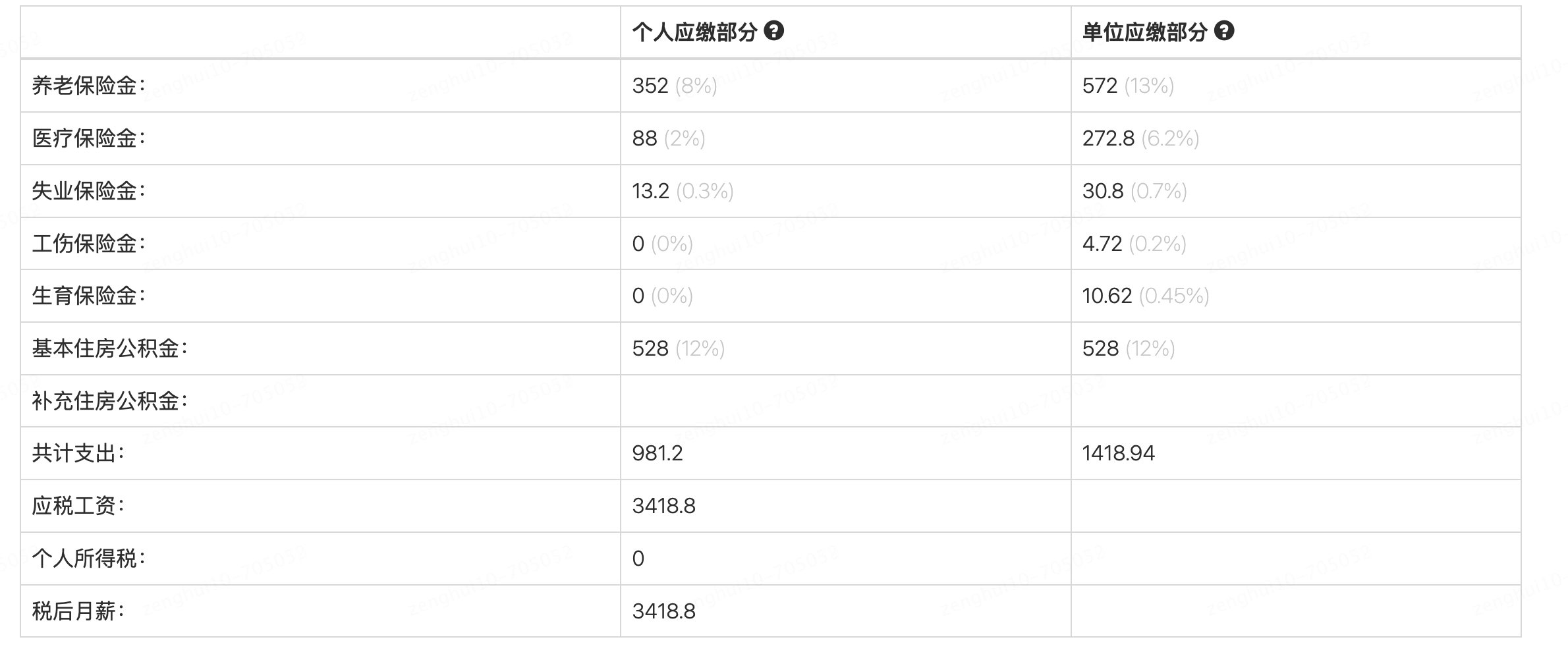This screenshot has width=1568, height=656.
Task: Click personal unemployment value 13.2
Action: pos(651,191)
